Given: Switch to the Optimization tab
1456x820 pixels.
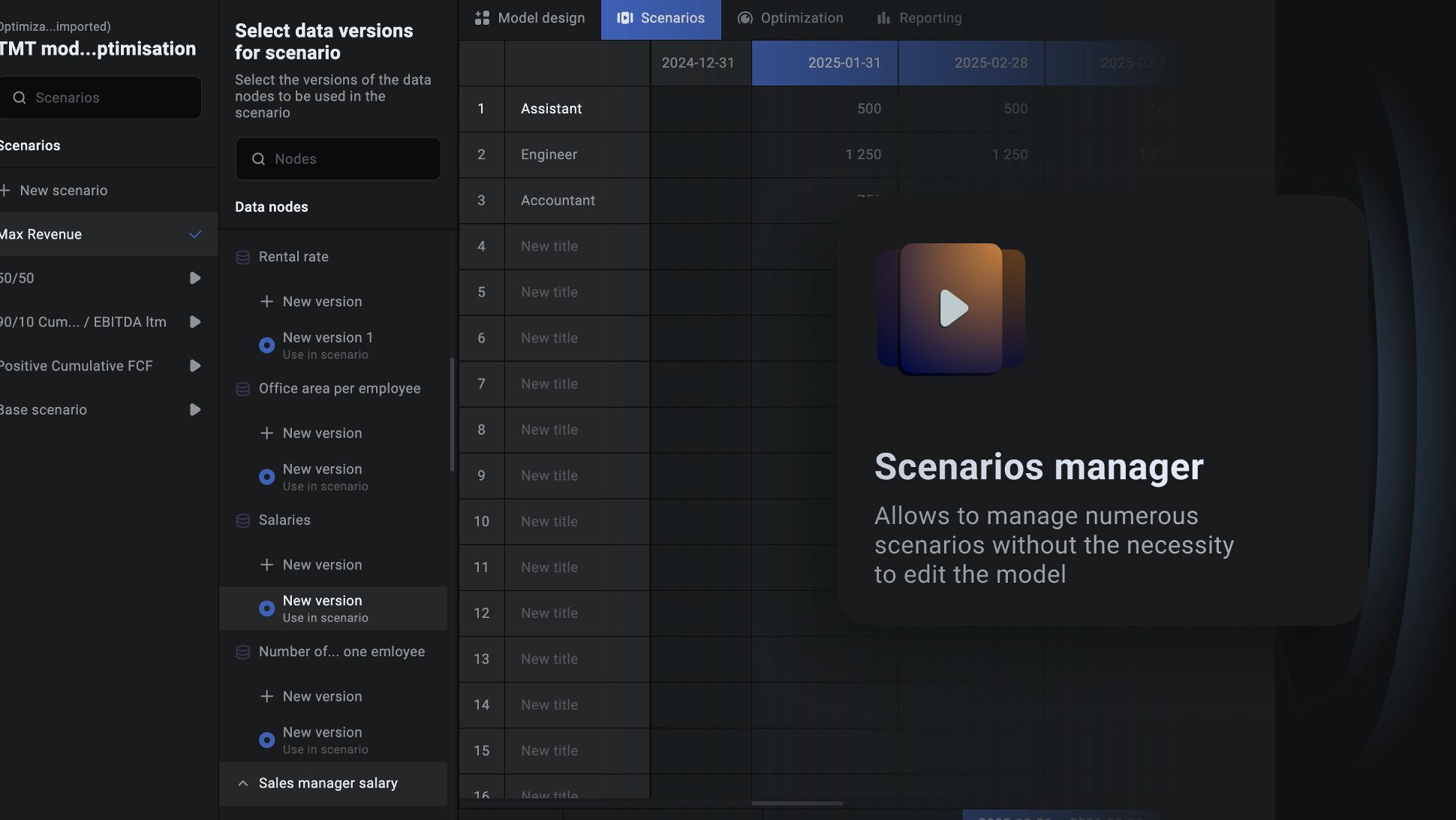Looking at the screenshot, I should (790, 18).
